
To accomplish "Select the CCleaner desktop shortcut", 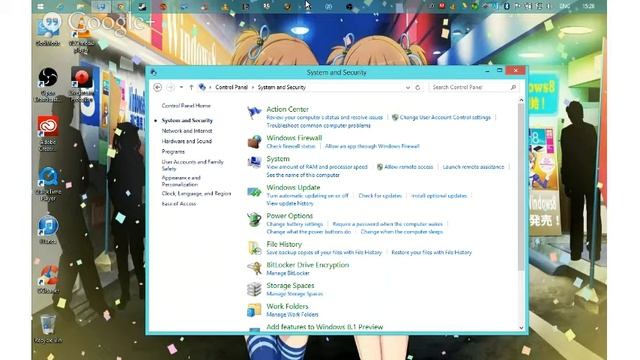I will [48, 279].
